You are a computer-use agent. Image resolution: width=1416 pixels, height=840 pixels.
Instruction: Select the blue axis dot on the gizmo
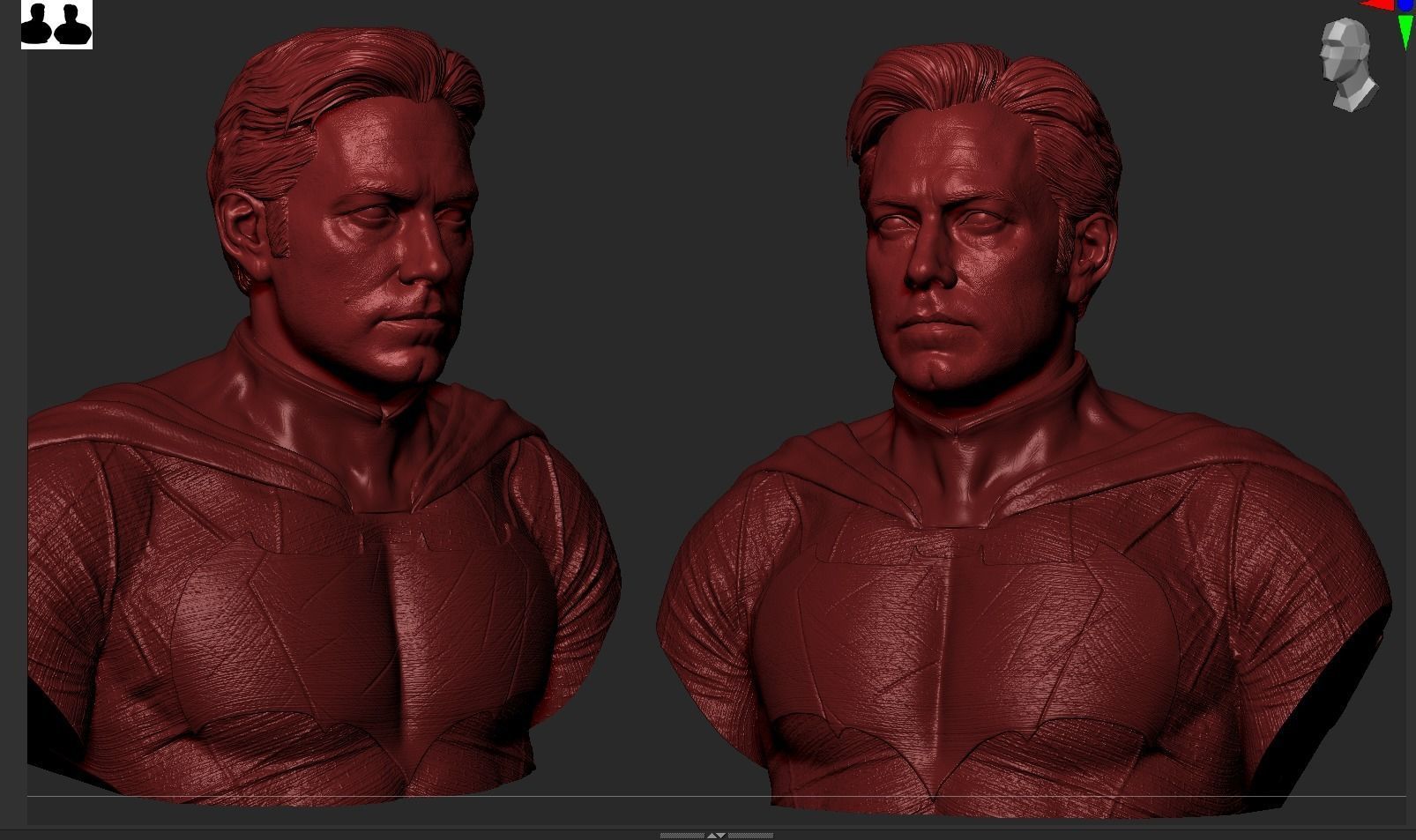coord(1406,5)
